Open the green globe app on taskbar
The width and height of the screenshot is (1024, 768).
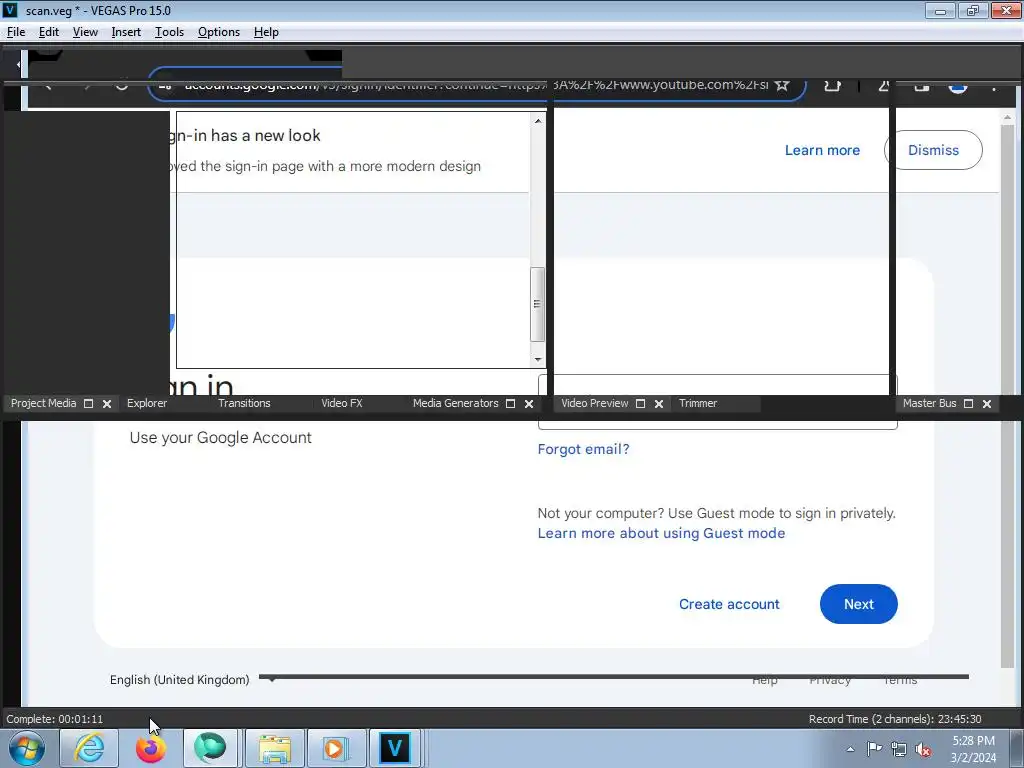[x=210, y=748]
